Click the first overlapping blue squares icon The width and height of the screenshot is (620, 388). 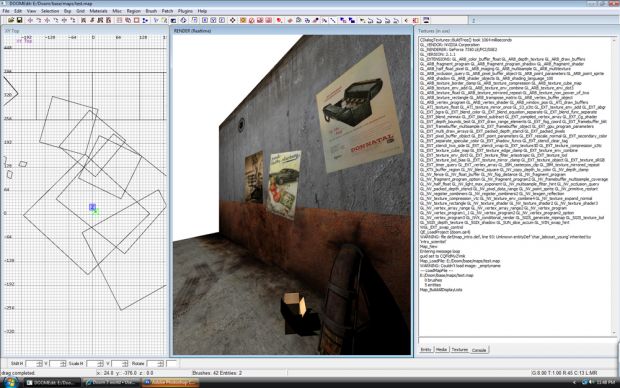pyautogui.click(x=343, y=20)
